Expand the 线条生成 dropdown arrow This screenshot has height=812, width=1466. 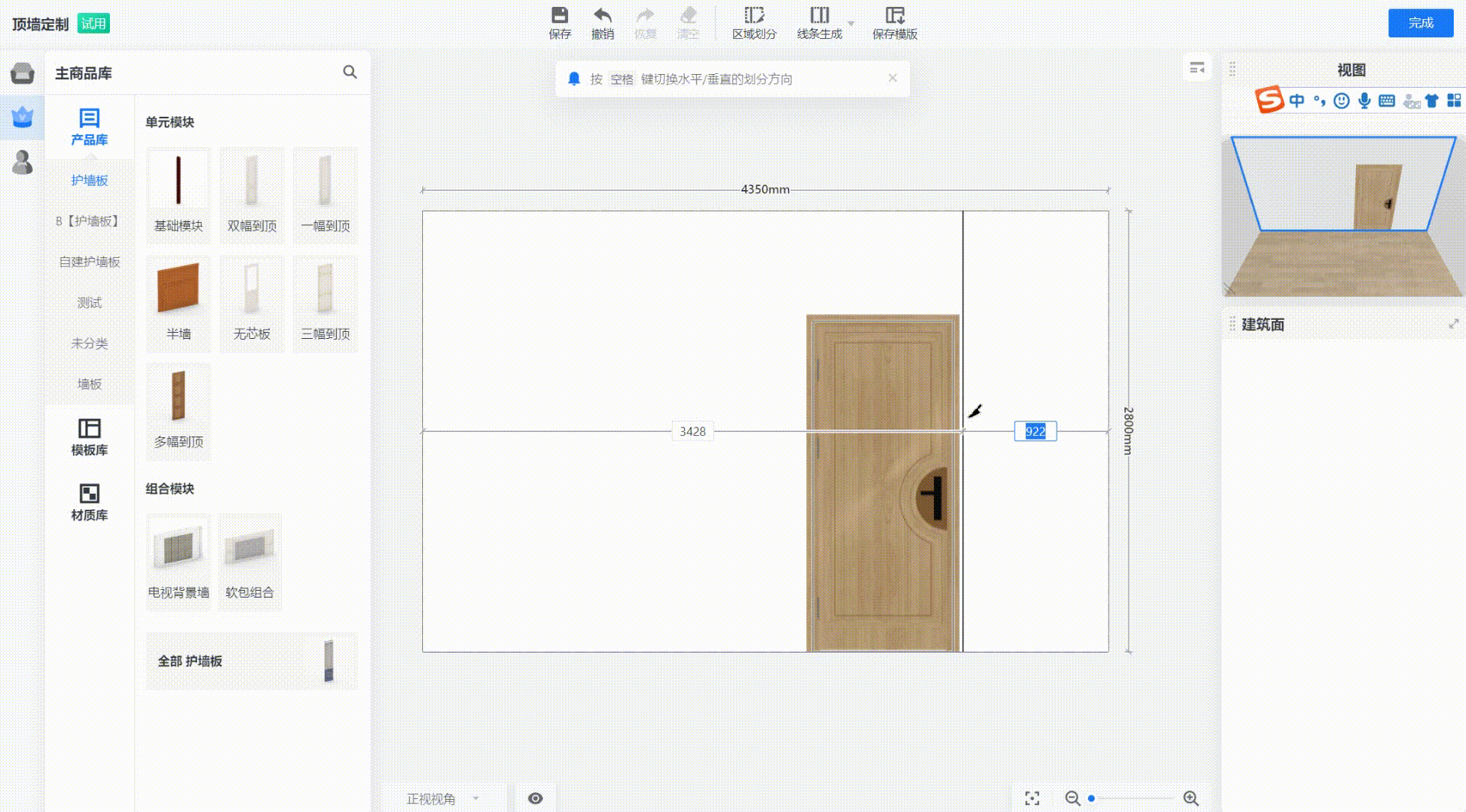pyautogui.click(x=851, y=24)
